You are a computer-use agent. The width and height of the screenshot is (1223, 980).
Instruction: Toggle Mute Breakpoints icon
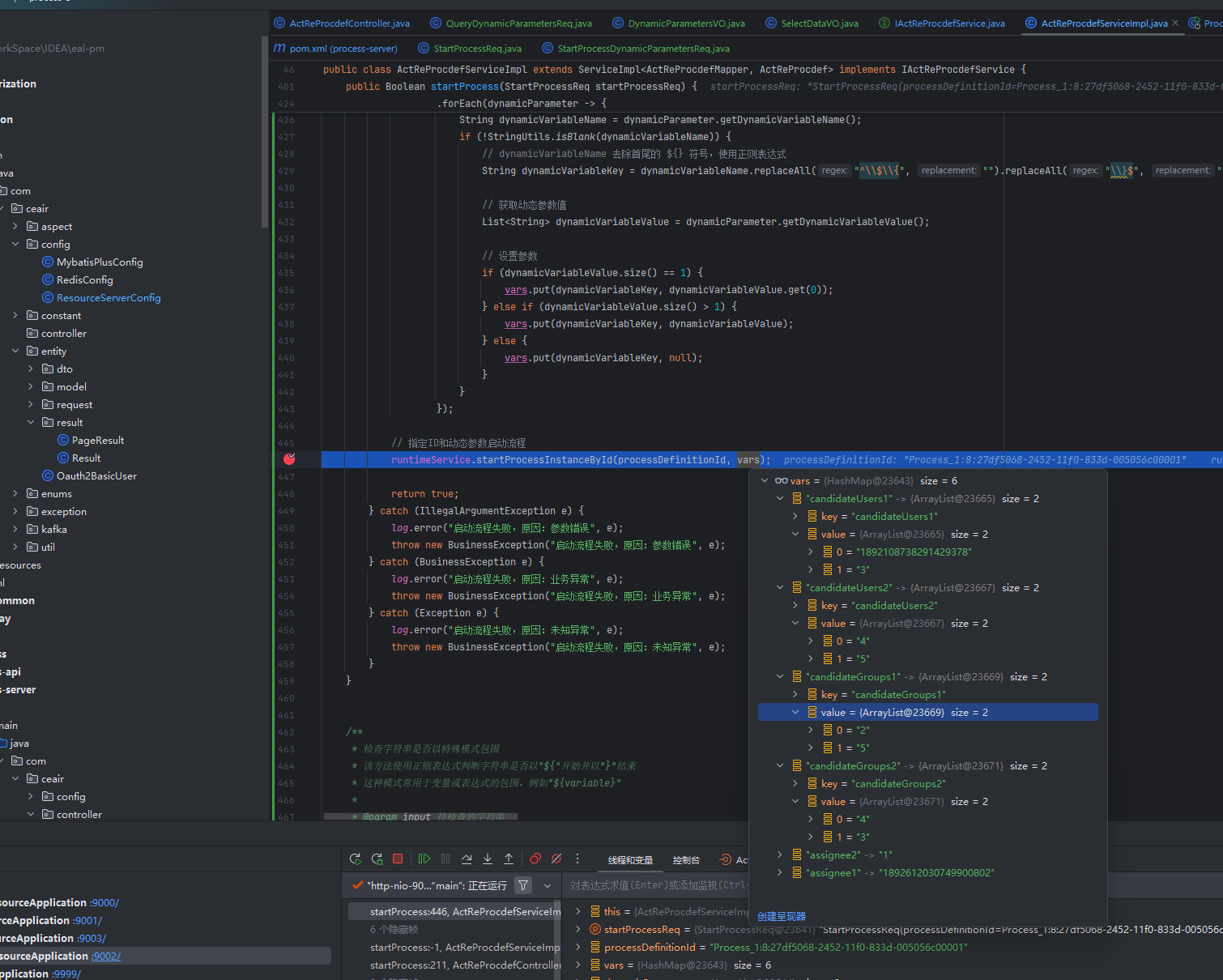(x=556, y=859)
